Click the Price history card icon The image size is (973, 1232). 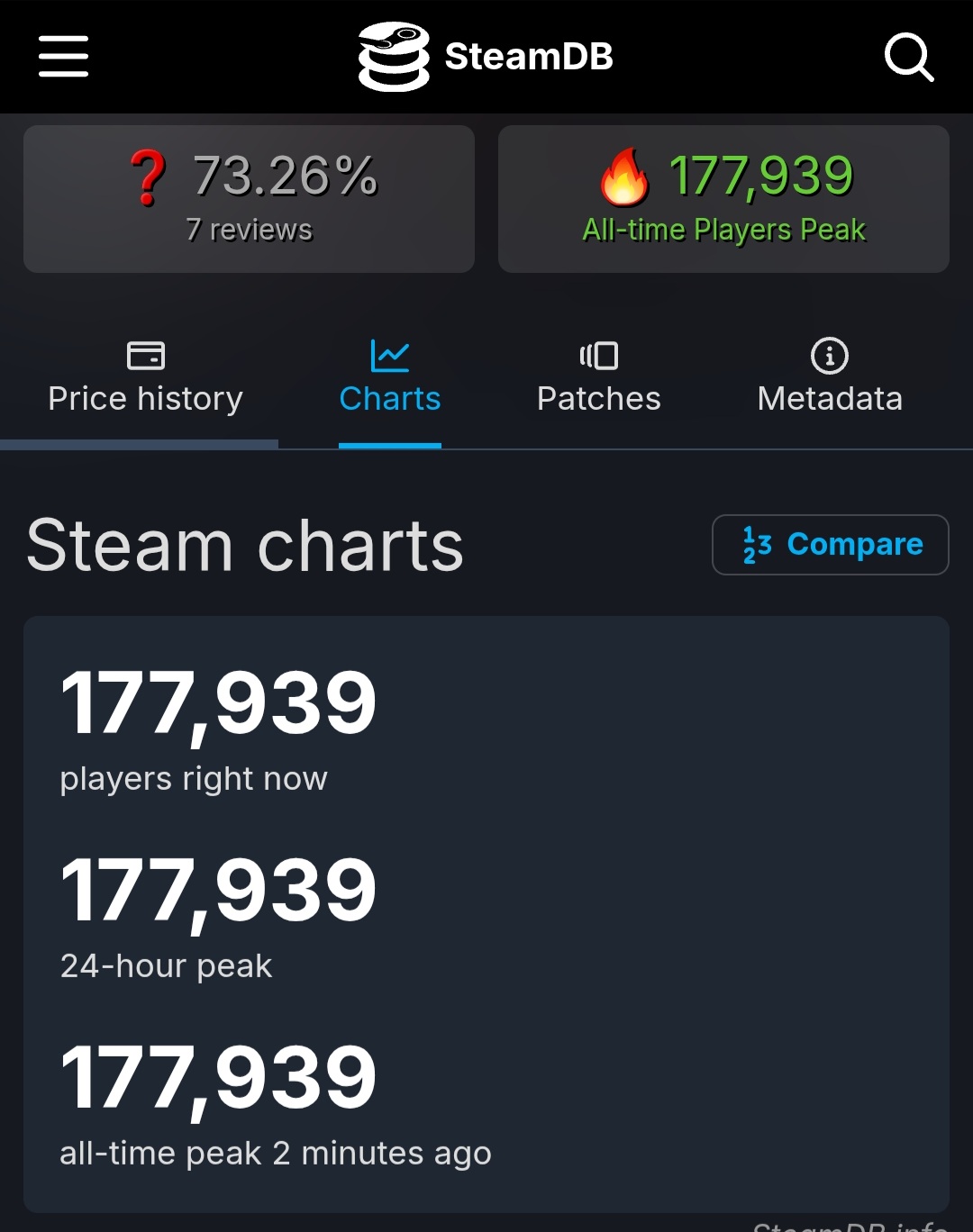tap(146, 356)
